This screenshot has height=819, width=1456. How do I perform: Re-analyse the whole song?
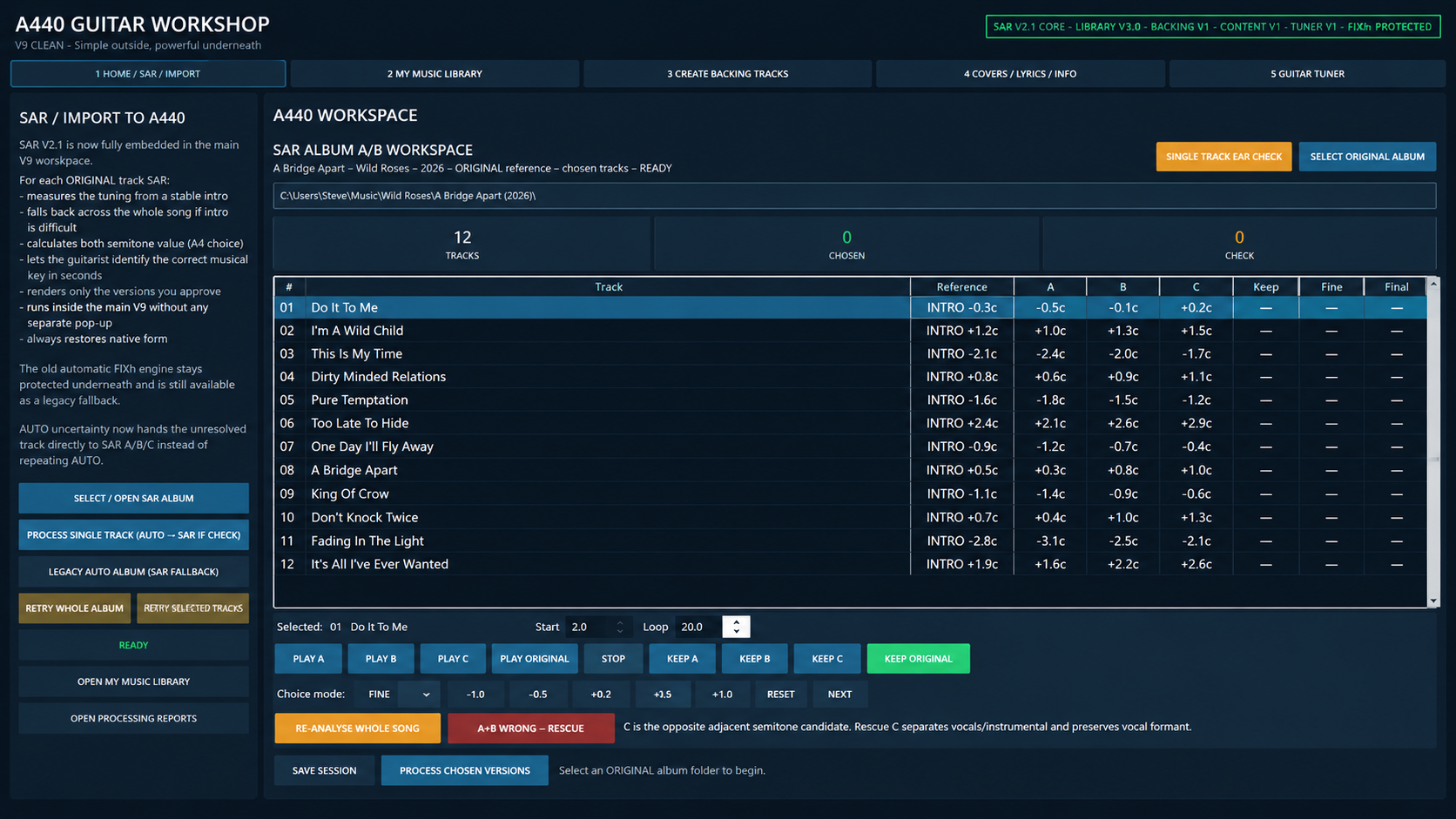(x=357, y=728)
